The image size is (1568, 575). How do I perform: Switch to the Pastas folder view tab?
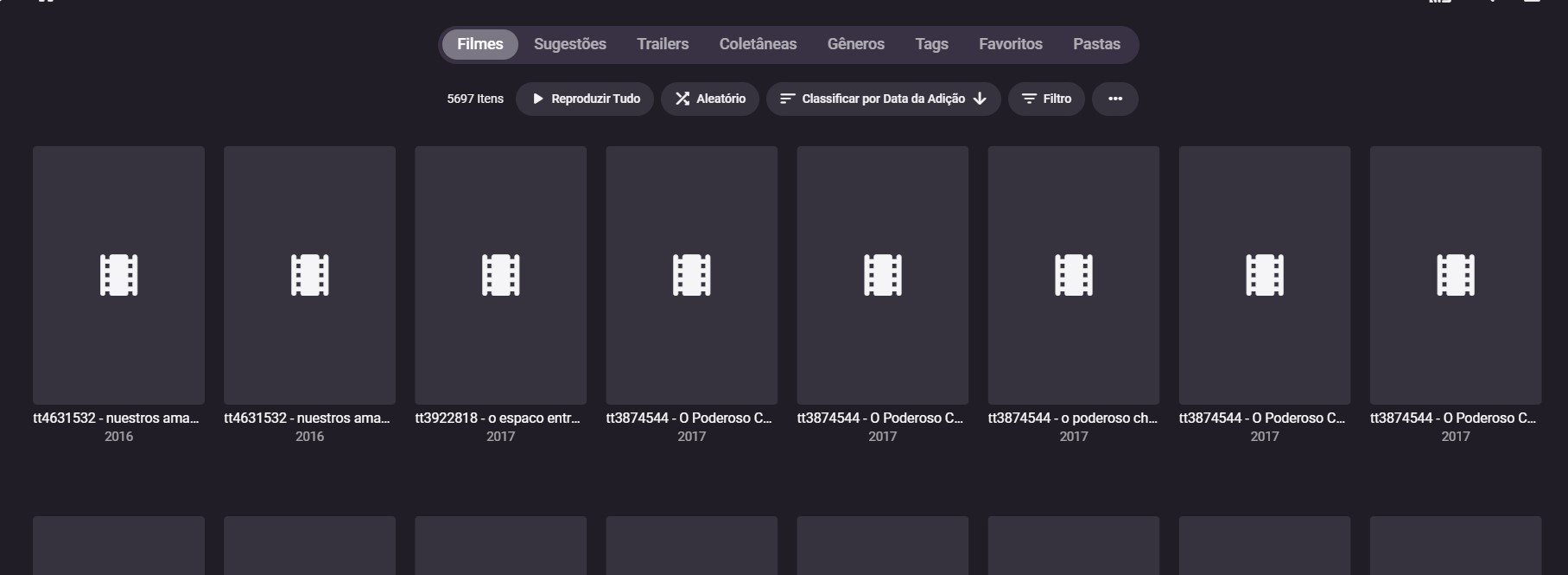(x=1096, y=44)
